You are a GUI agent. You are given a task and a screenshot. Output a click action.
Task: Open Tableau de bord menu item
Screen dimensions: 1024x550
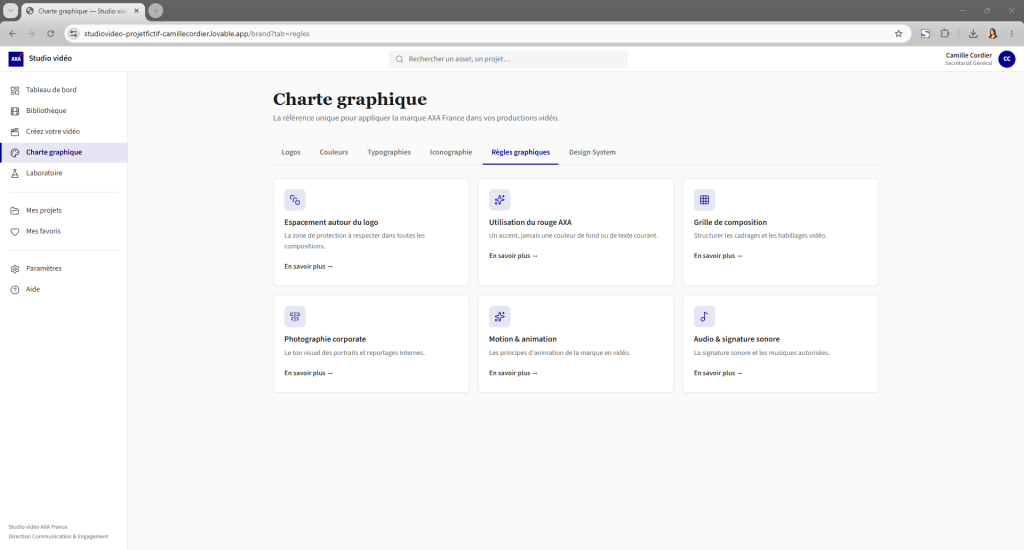[x=64, y=90]
